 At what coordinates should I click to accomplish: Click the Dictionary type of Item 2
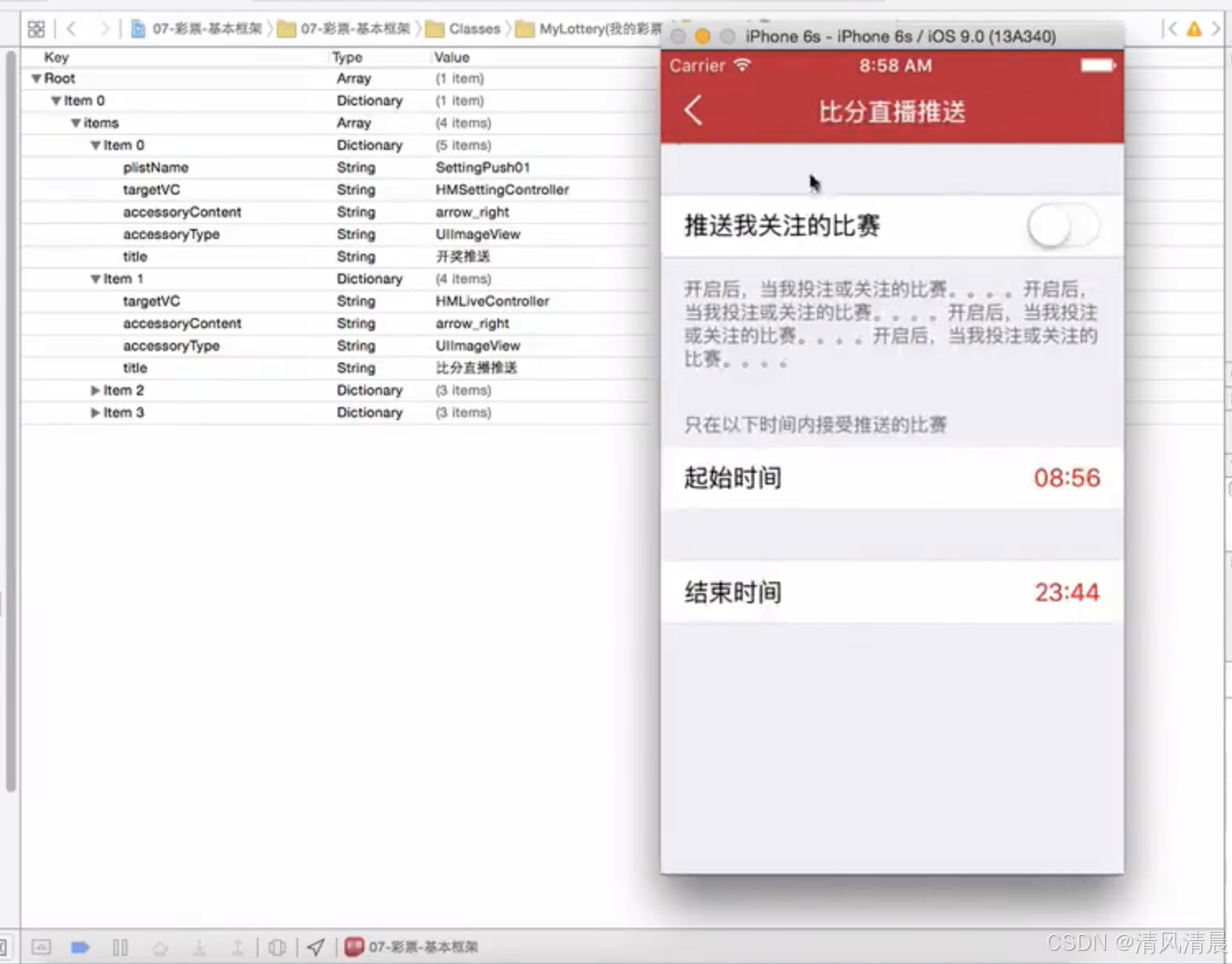point(370,390)
